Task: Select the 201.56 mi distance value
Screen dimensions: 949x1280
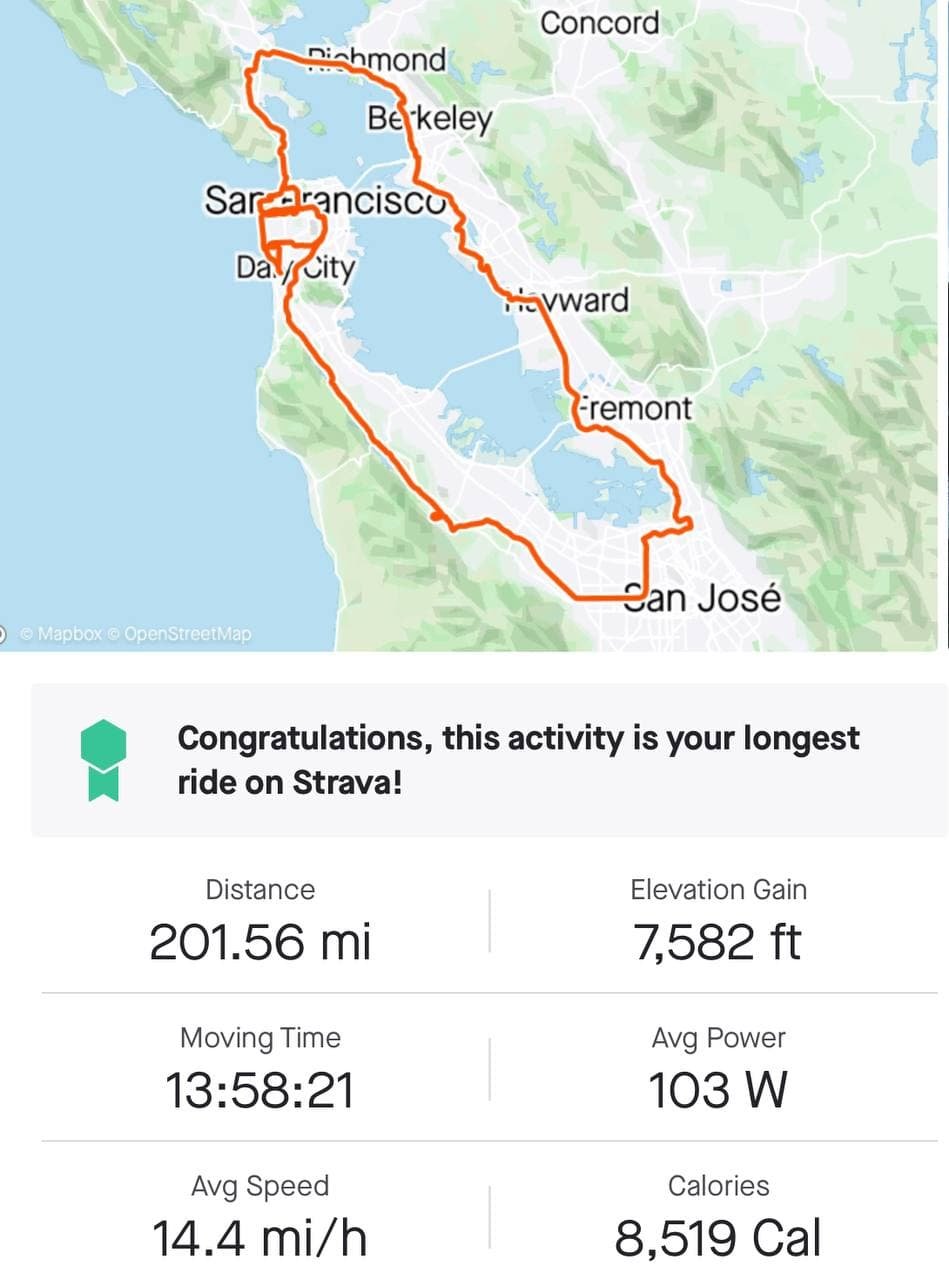Action: click(260, 941)
